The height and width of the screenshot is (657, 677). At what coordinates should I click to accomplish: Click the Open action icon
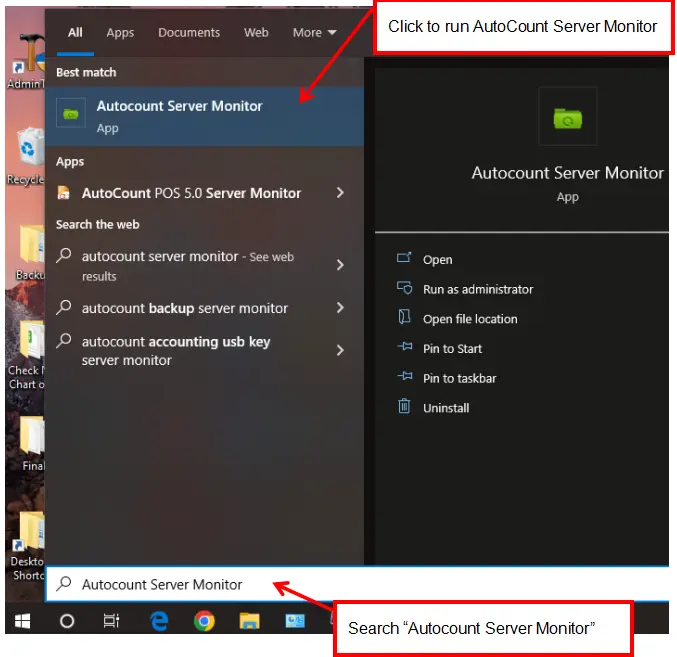pyautogui.click(x=404, y=258)
